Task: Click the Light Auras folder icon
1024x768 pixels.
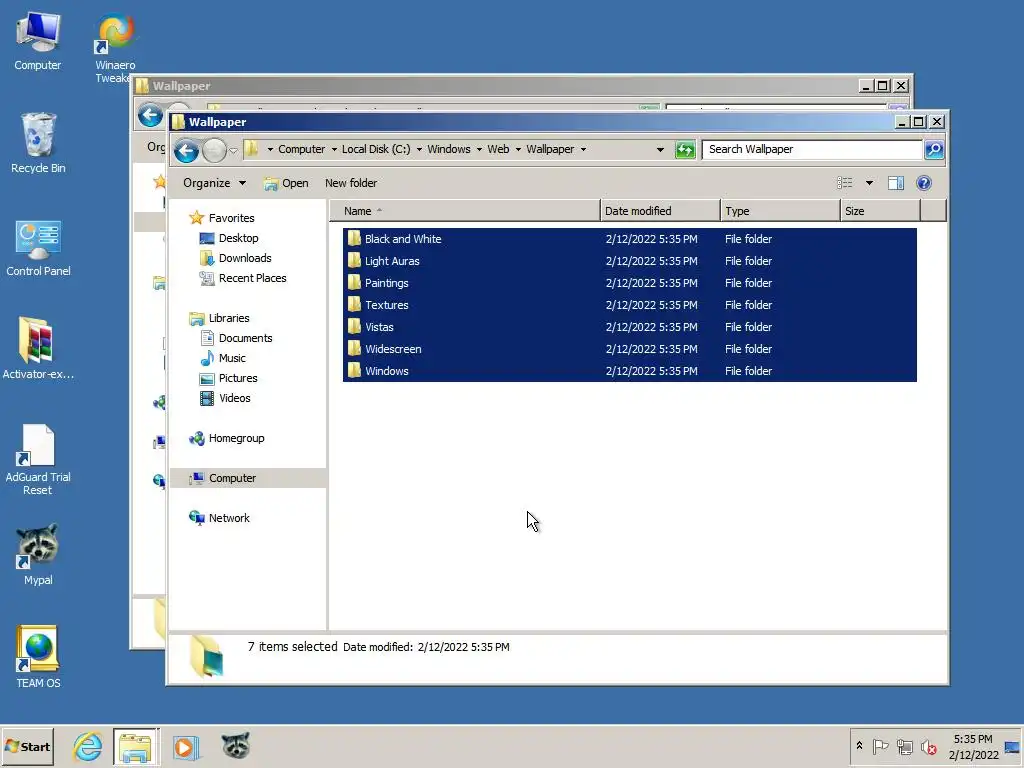Action: point(354,261)
